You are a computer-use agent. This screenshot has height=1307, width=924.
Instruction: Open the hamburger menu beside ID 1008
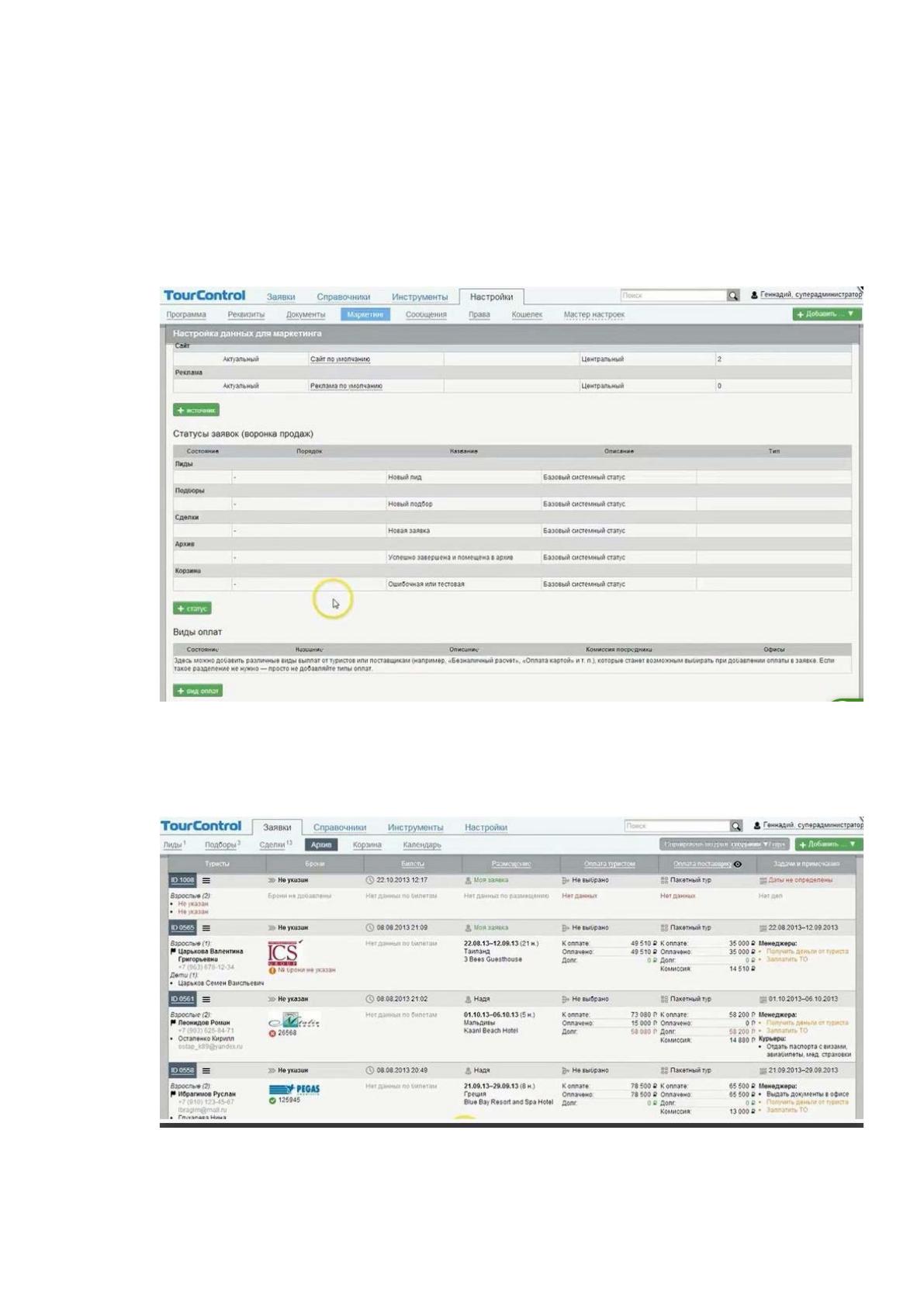206,880
